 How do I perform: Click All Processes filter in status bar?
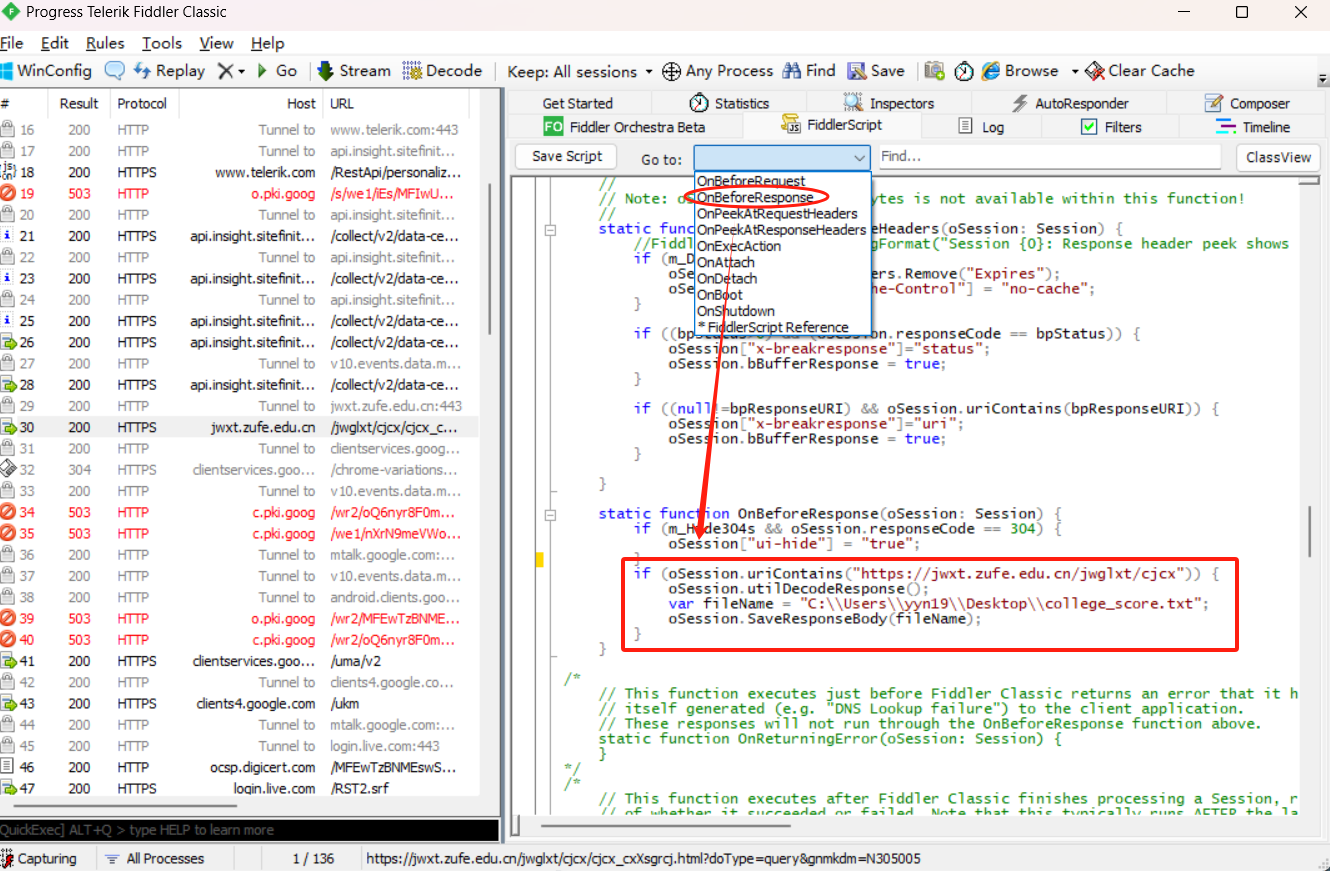click(155, 858)
